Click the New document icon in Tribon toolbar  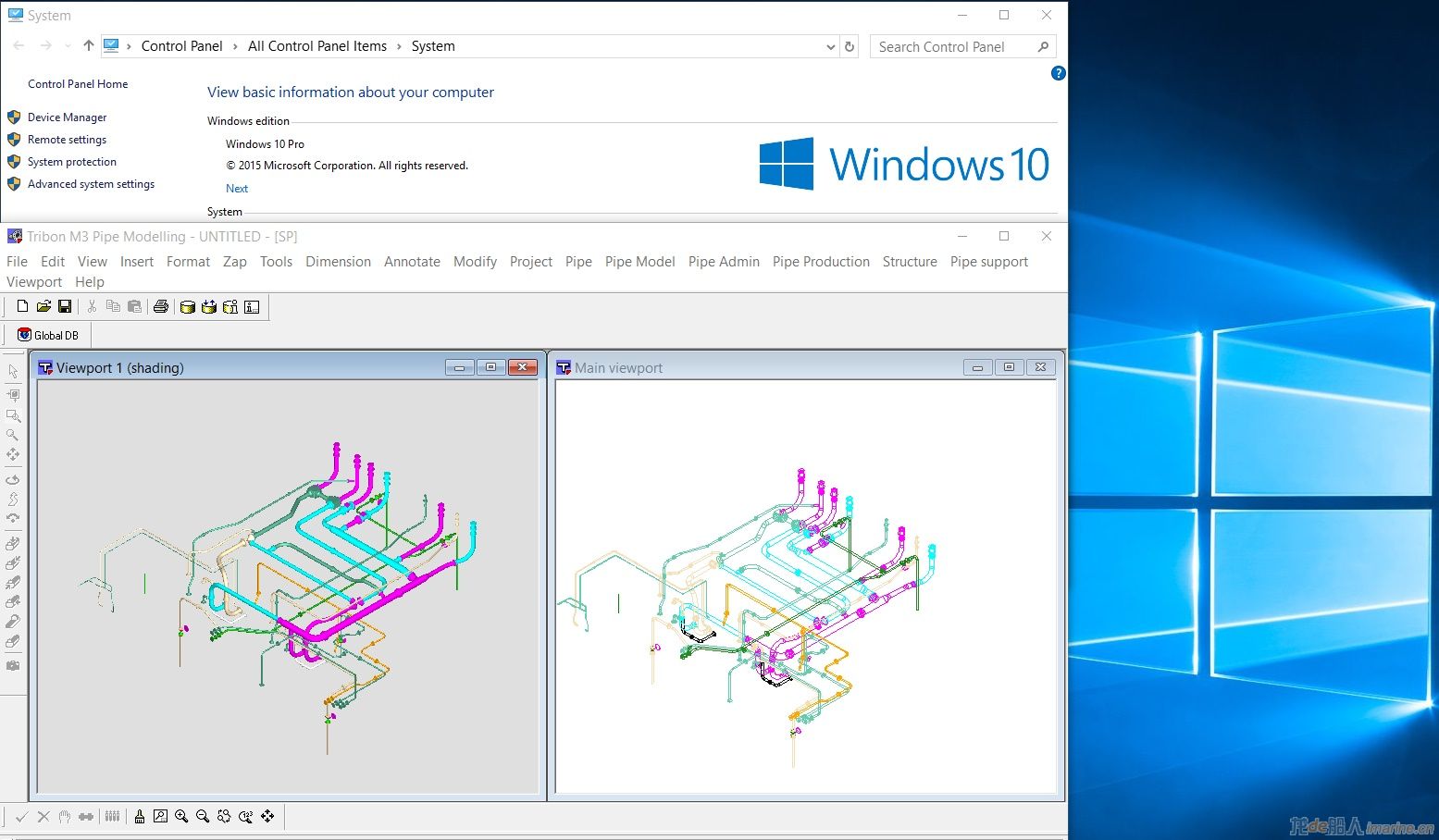pos(22,306)
